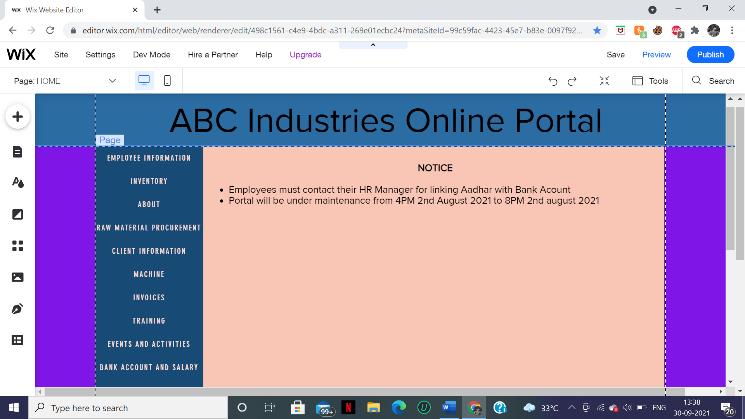
Task: Reload the browser page
Action: [50, 30]
